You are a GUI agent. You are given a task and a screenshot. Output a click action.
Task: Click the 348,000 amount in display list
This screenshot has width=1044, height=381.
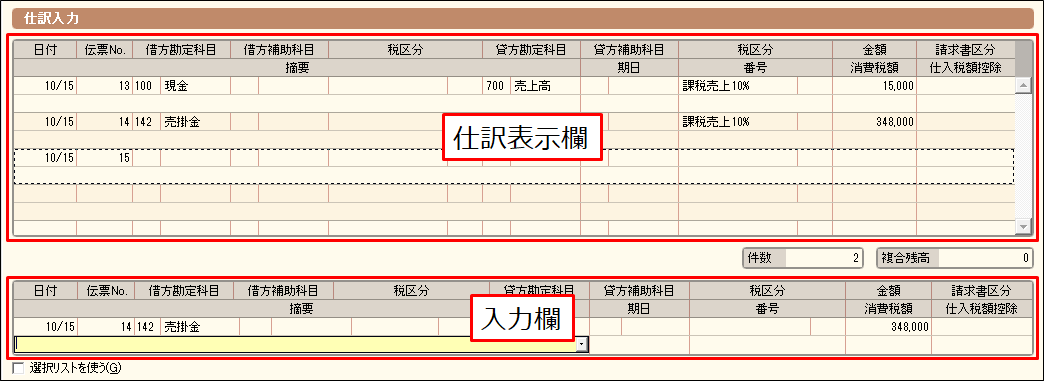pos(874,122)
